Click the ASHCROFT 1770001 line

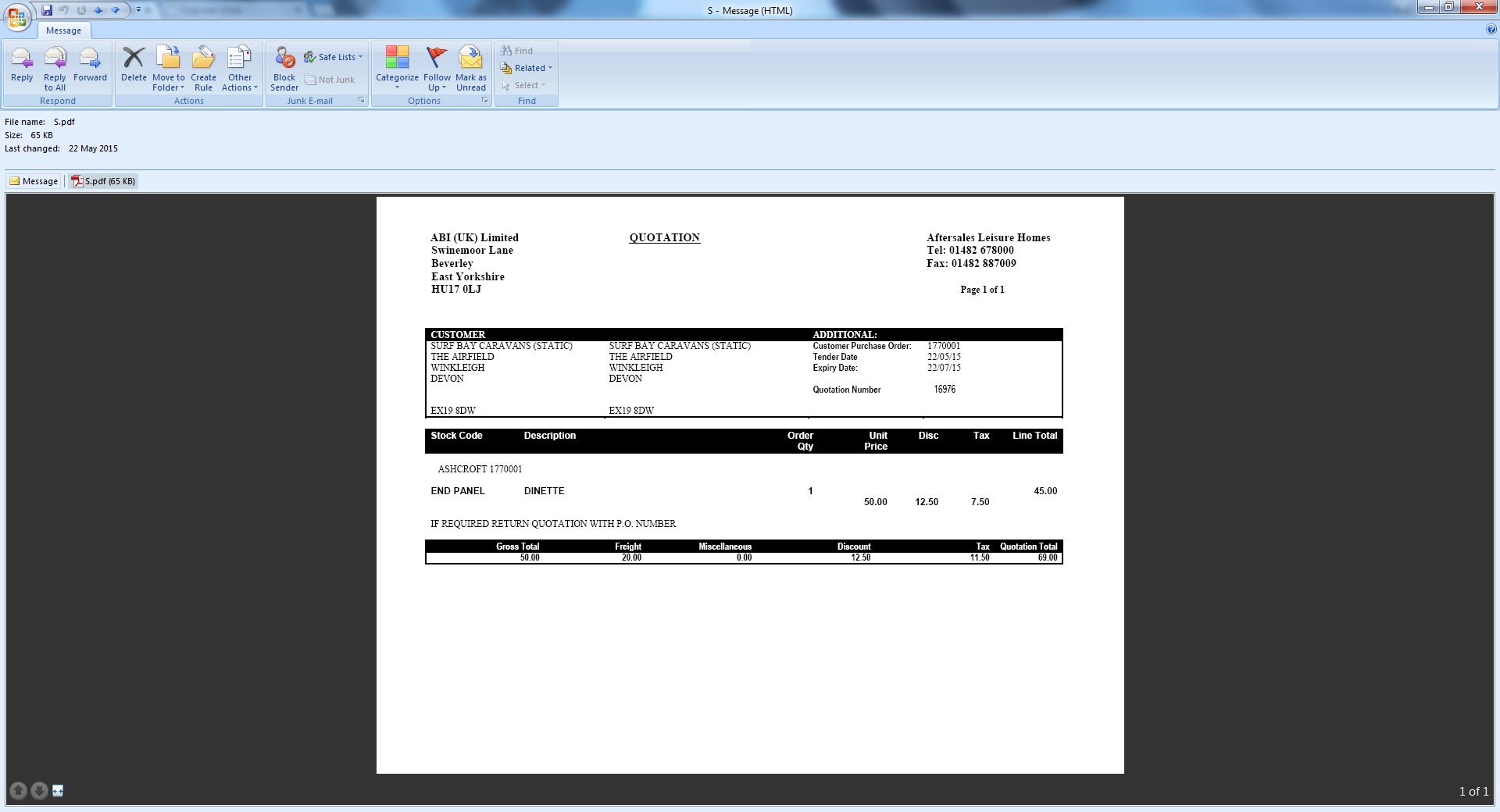click(480, 469)
